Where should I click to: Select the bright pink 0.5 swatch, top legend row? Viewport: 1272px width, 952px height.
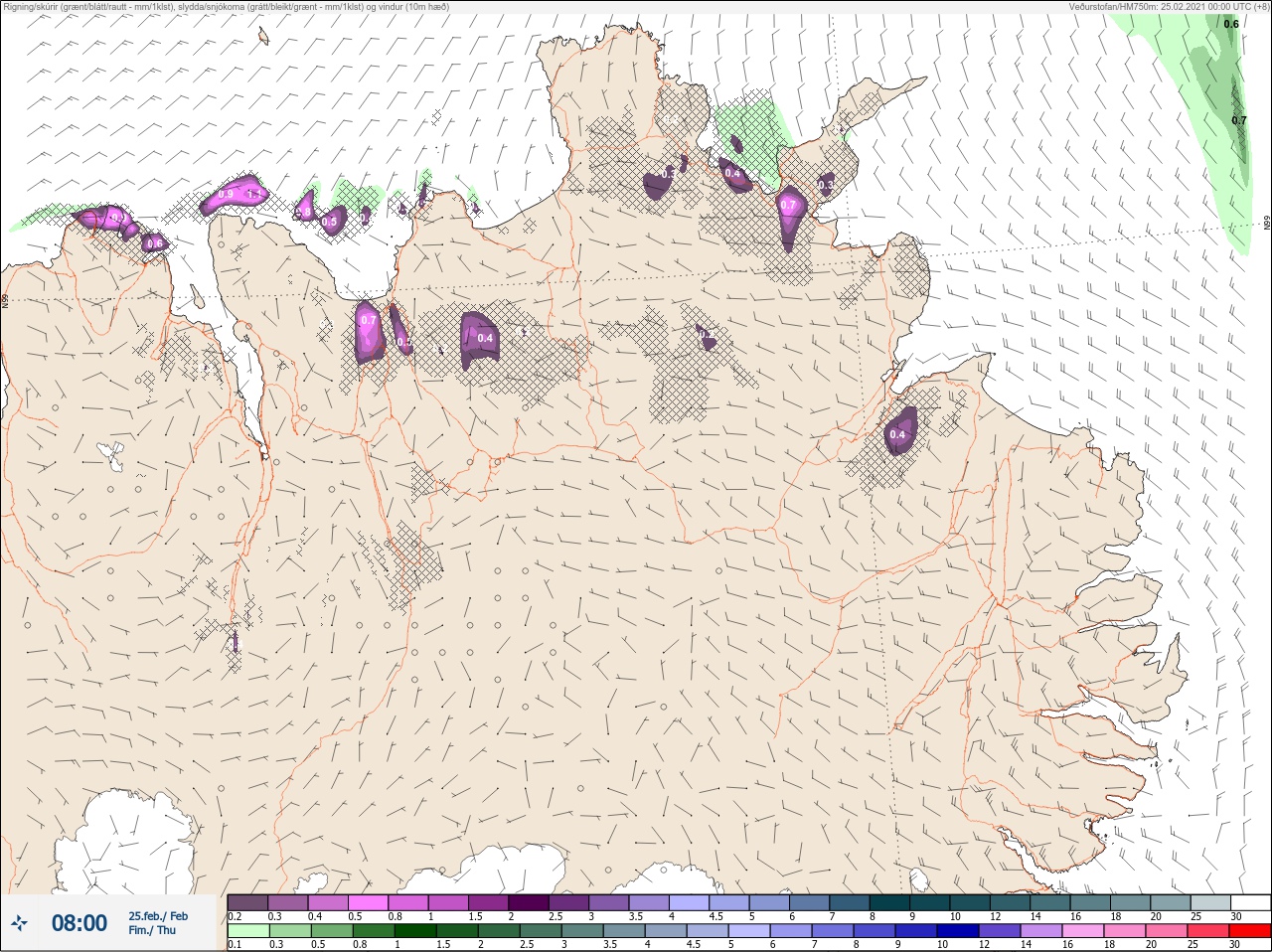coord(369,902)
